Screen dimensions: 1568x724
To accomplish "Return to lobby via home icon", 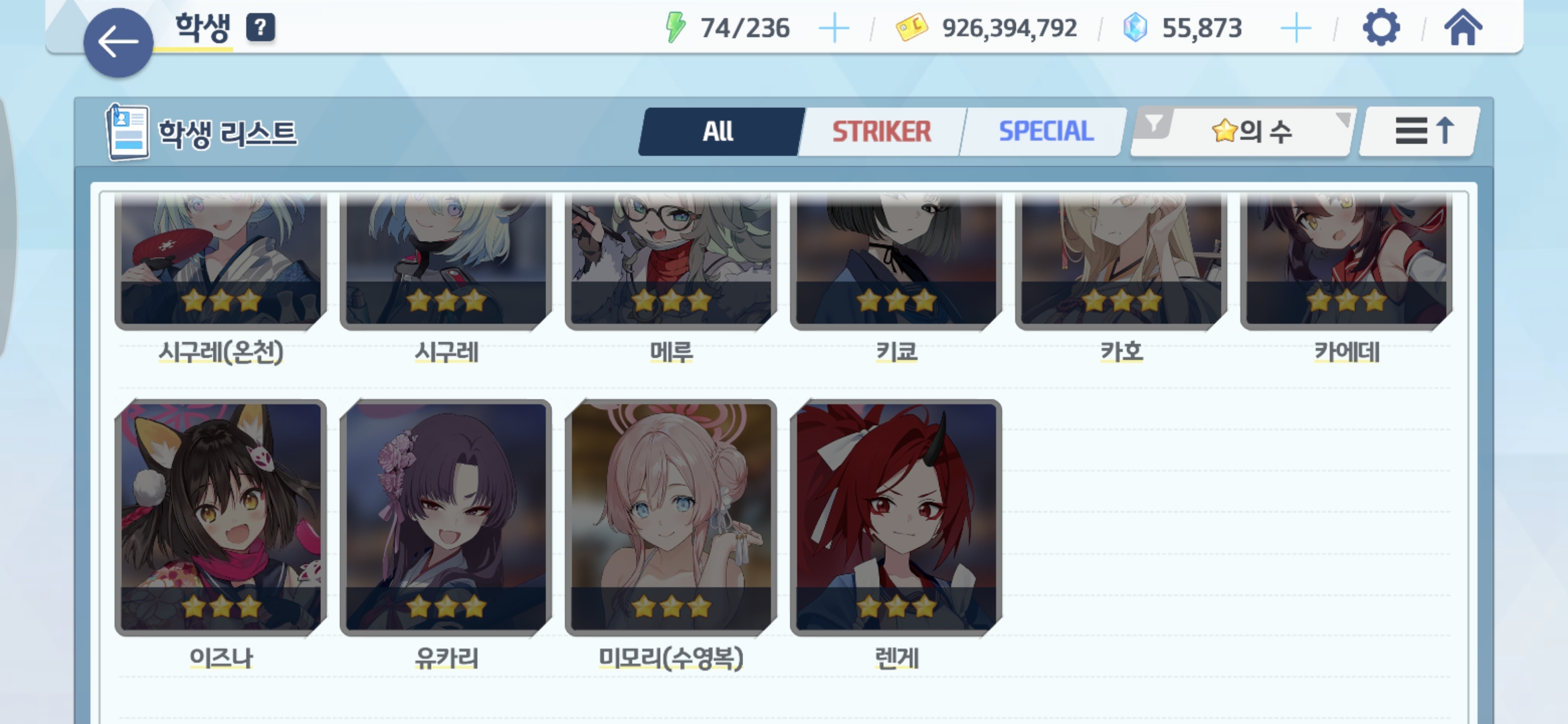I will coord(1463,27).
